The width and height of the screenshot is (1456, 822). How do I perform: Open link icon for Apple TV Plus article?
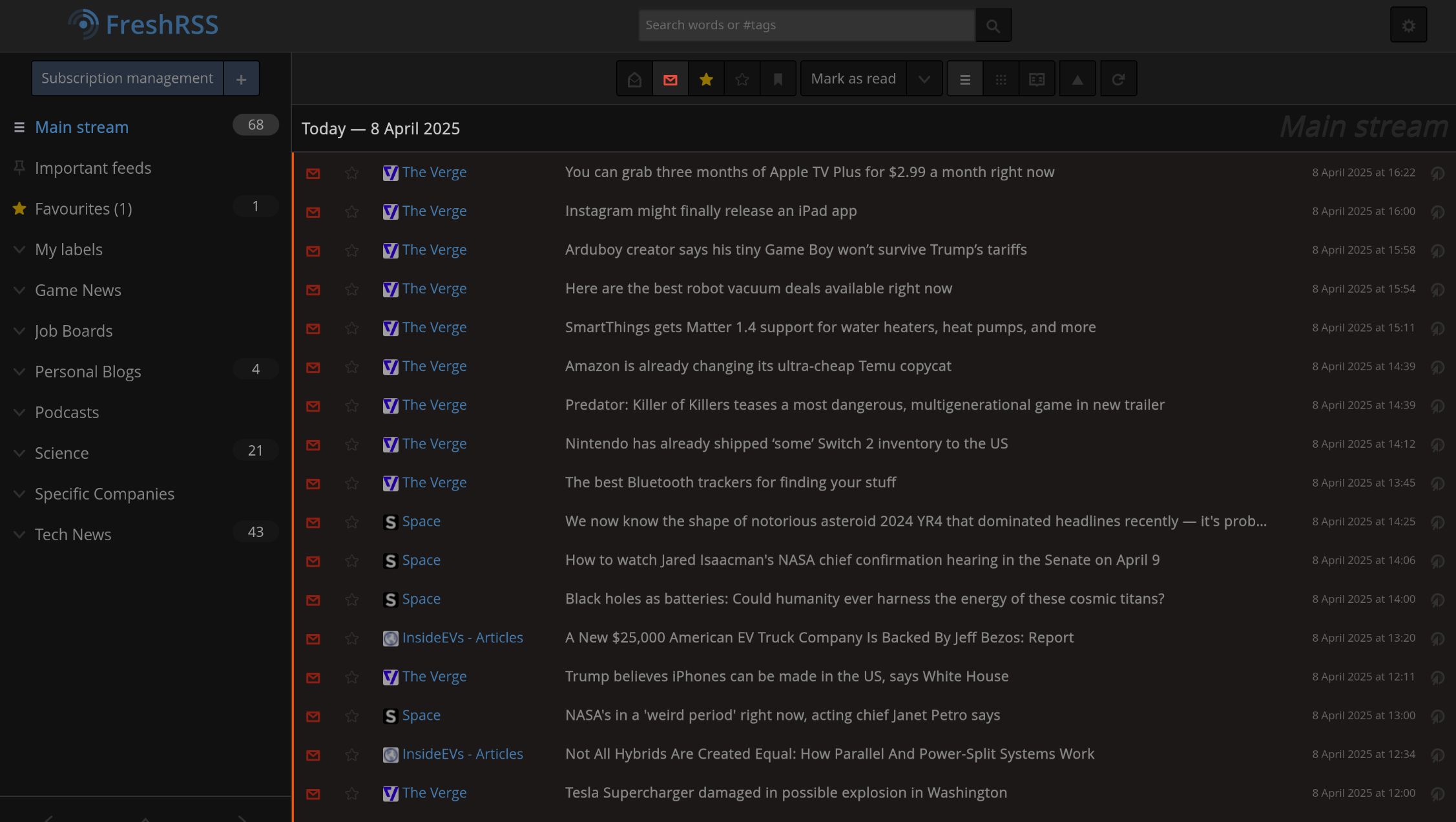tap(1437, 173)
